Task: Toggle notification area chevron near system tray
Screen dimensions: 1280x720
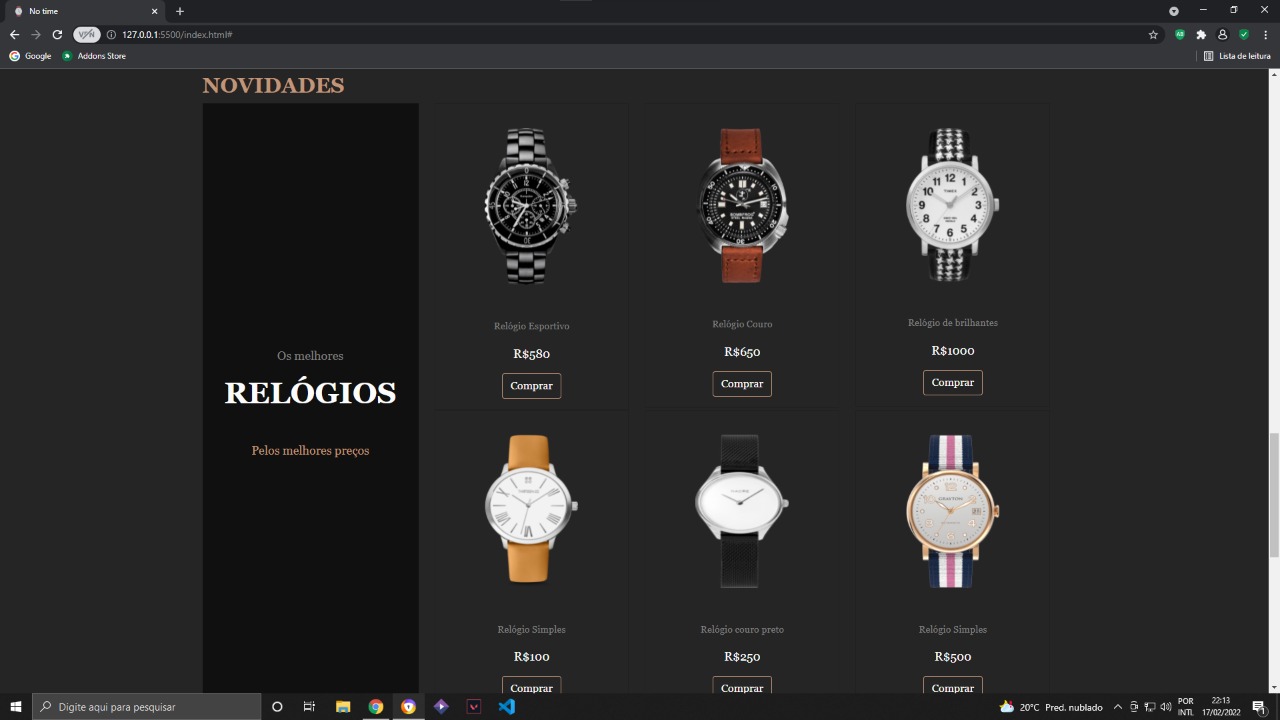Action: (x=1117, y=707)
